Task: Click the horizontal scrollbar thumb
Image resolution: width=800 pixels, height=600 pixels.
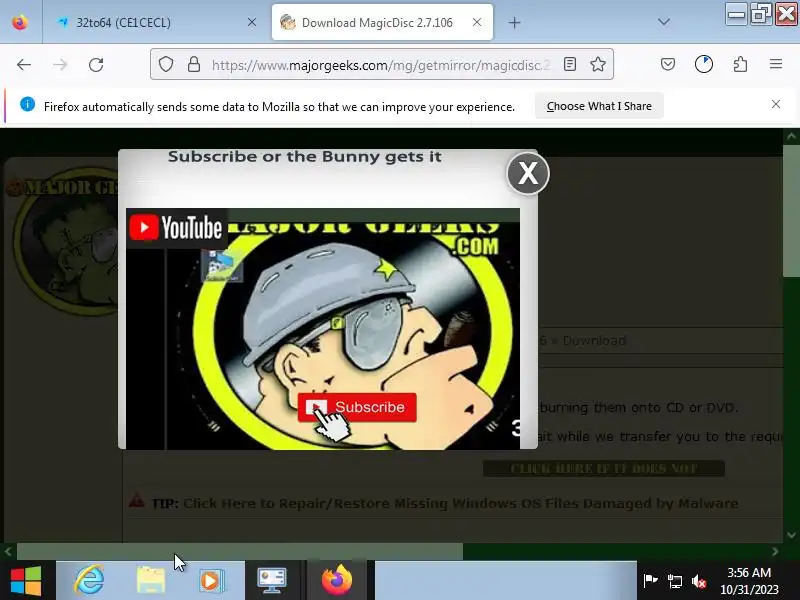Action: click(240, 551)
